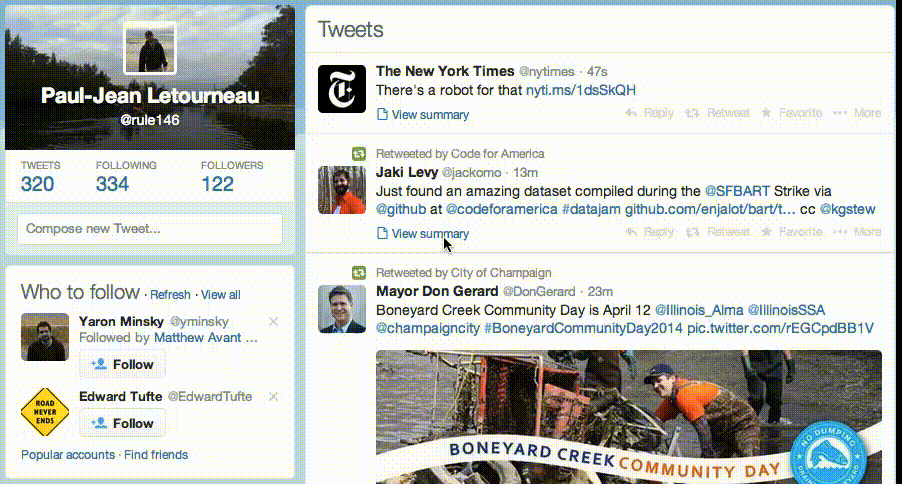Viewport: 902px width, 484px height.
Task: Open the @champaigncity mention
Action: pyautogui.click(x=428, y=329)
